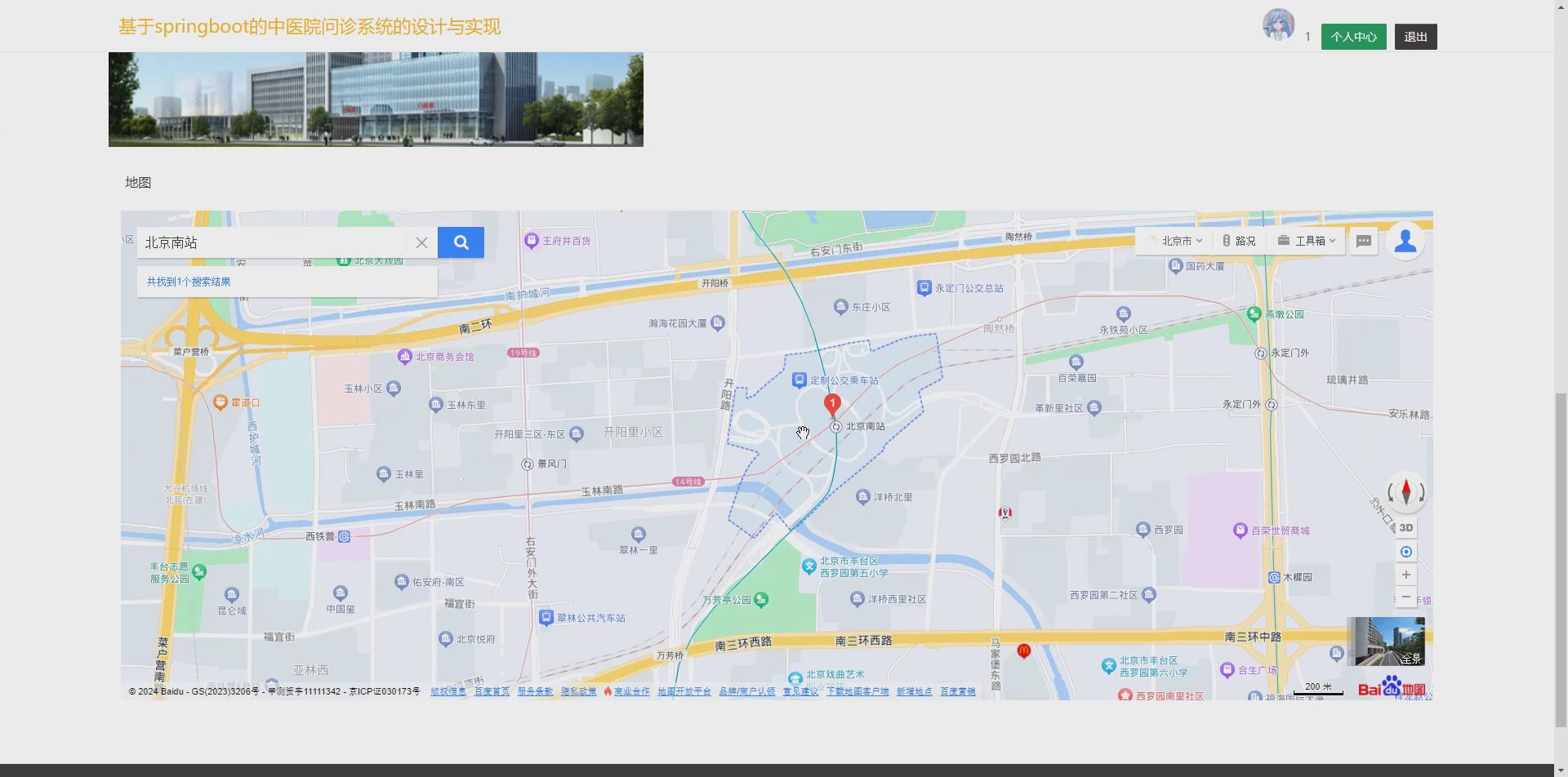This screenshot has height=777, width=1568.
Task: Open the 新增地点 footer link
Action: (x=914, y=691)
